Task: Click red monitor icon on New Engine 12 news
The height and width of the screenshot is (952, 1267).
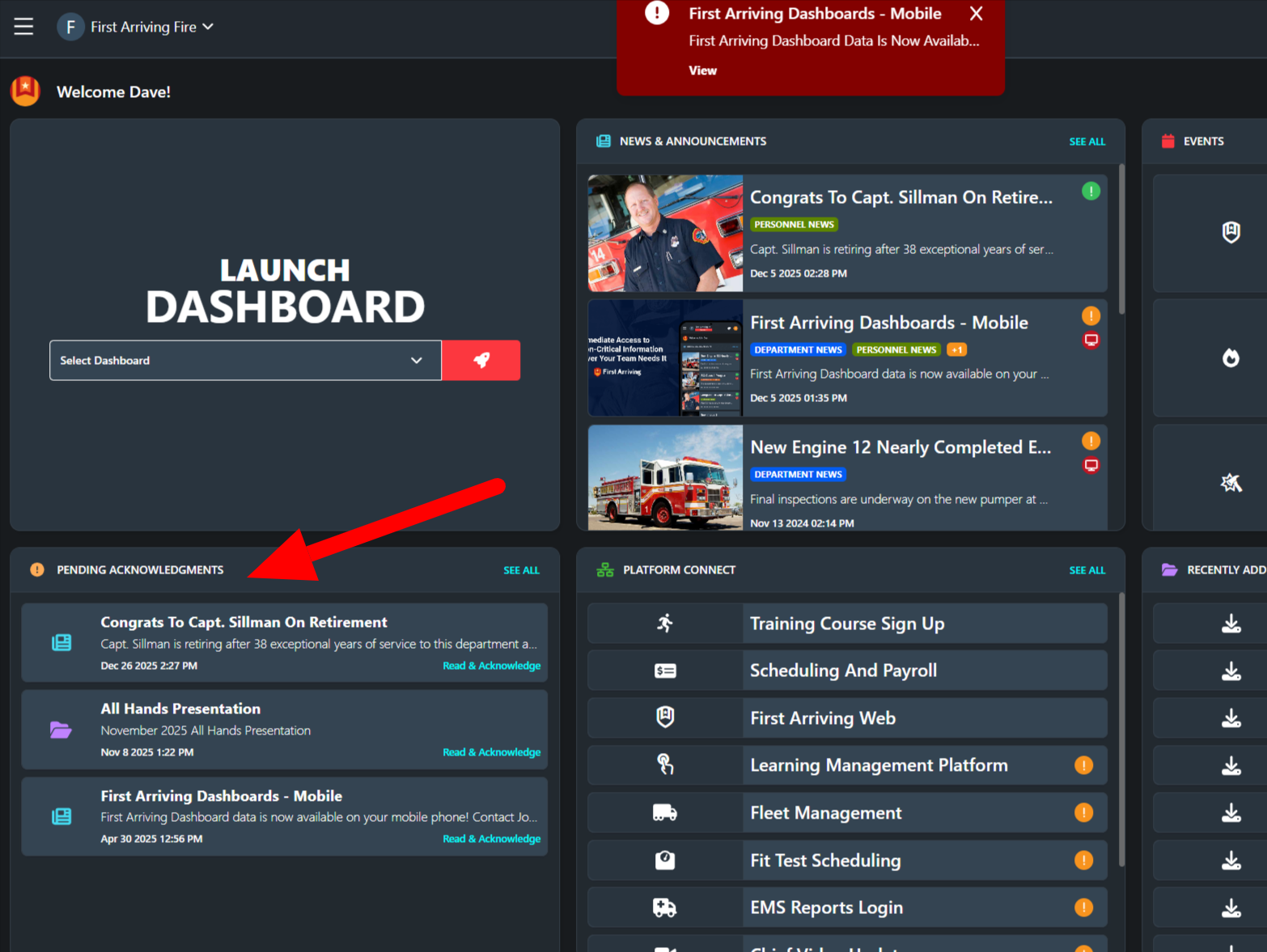Action: (1091, 465)
